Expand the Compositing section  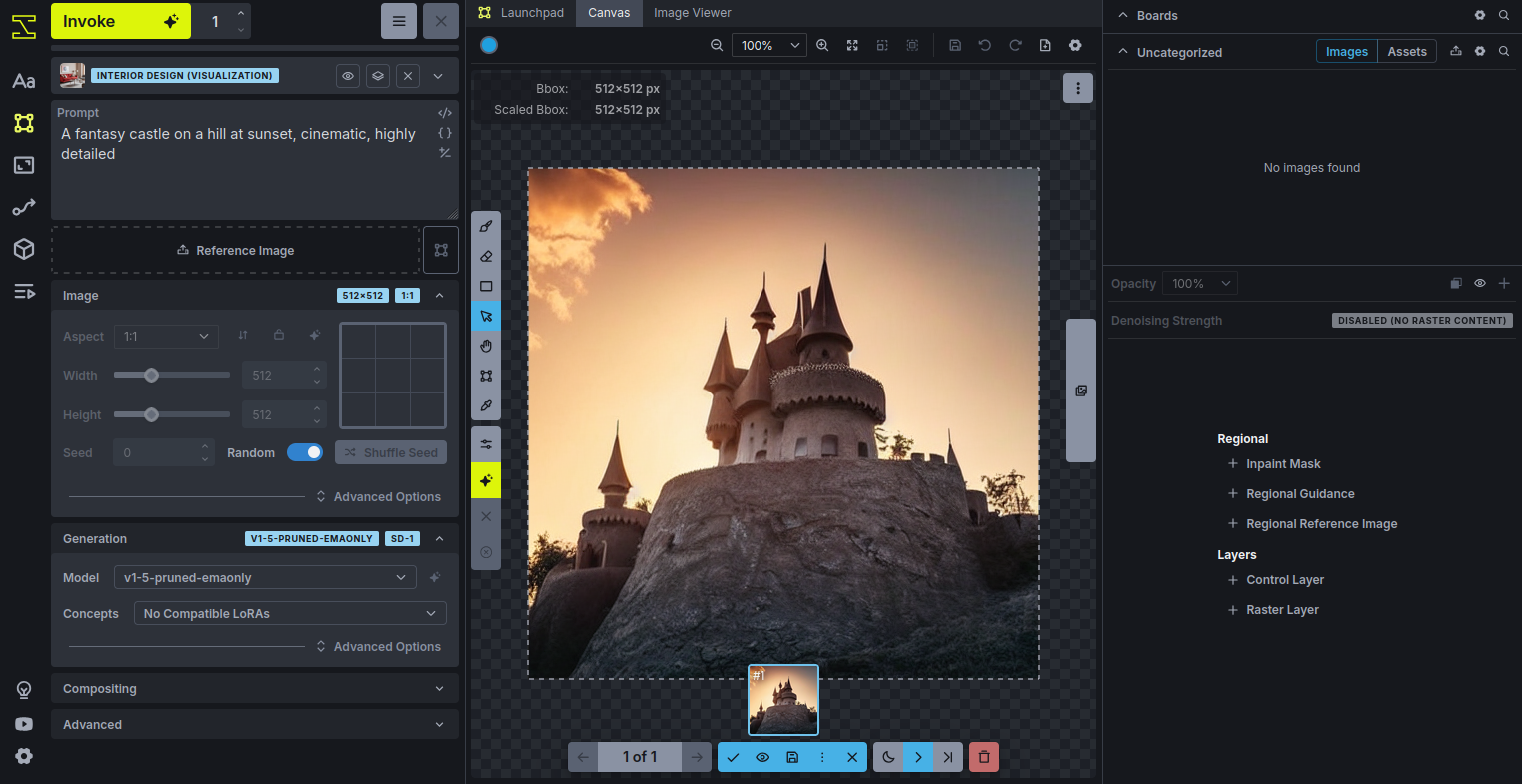coord(254,689)
